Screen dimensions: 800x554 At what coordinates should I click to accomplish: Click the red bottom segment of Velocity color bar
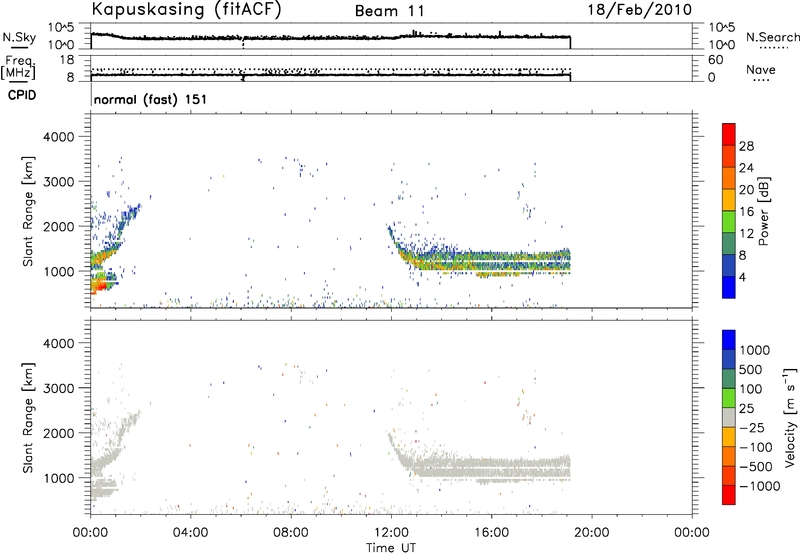point(729,495)
